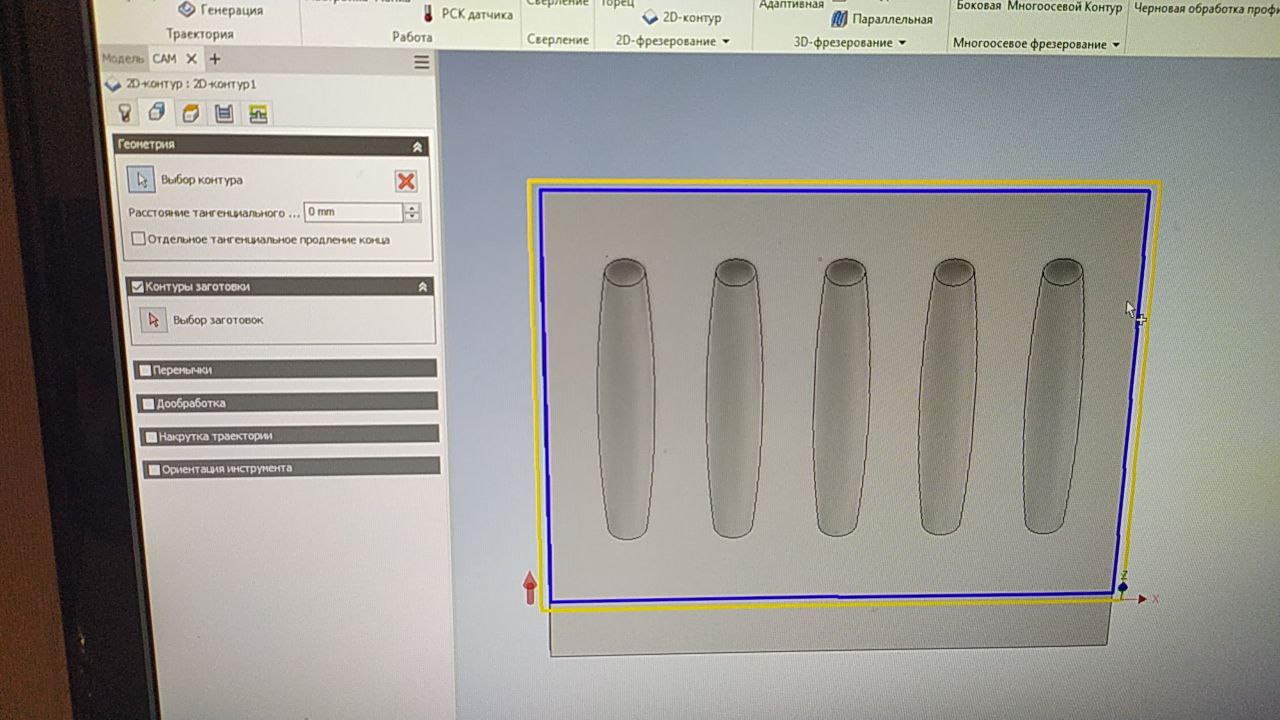Enable the Ориентация инструмента checkbox

point(154,469)
